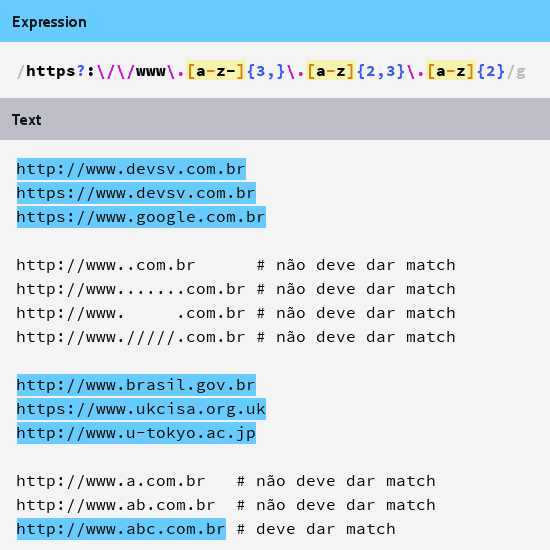Click the [a-z-] character set token
The image size is (550, 550).
point(215,71)
